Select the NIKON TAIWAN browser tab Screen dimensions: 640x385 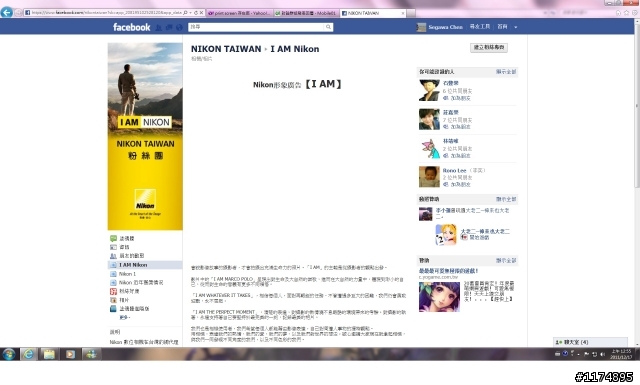click(372, 13)
